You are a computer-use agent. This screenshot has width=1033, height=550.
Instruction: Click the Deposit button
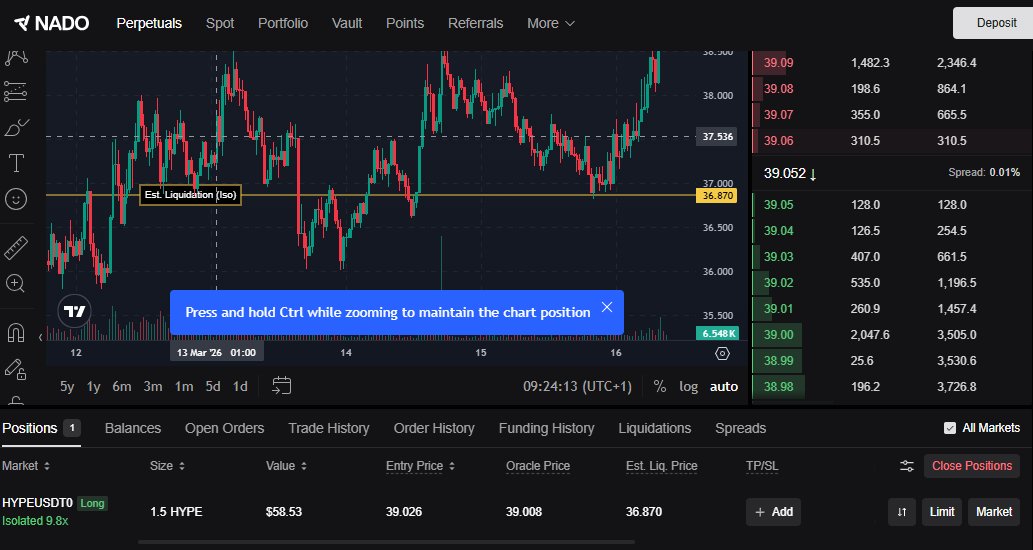995,23
